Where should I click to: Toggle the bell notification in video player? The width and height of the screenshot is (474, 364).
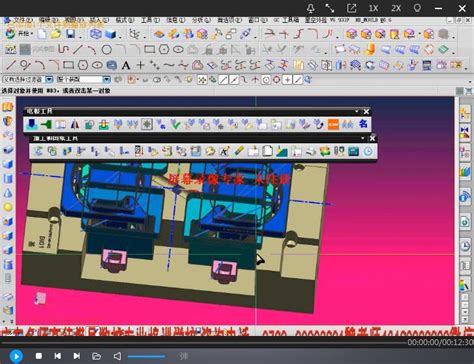(x=310, y=8)
